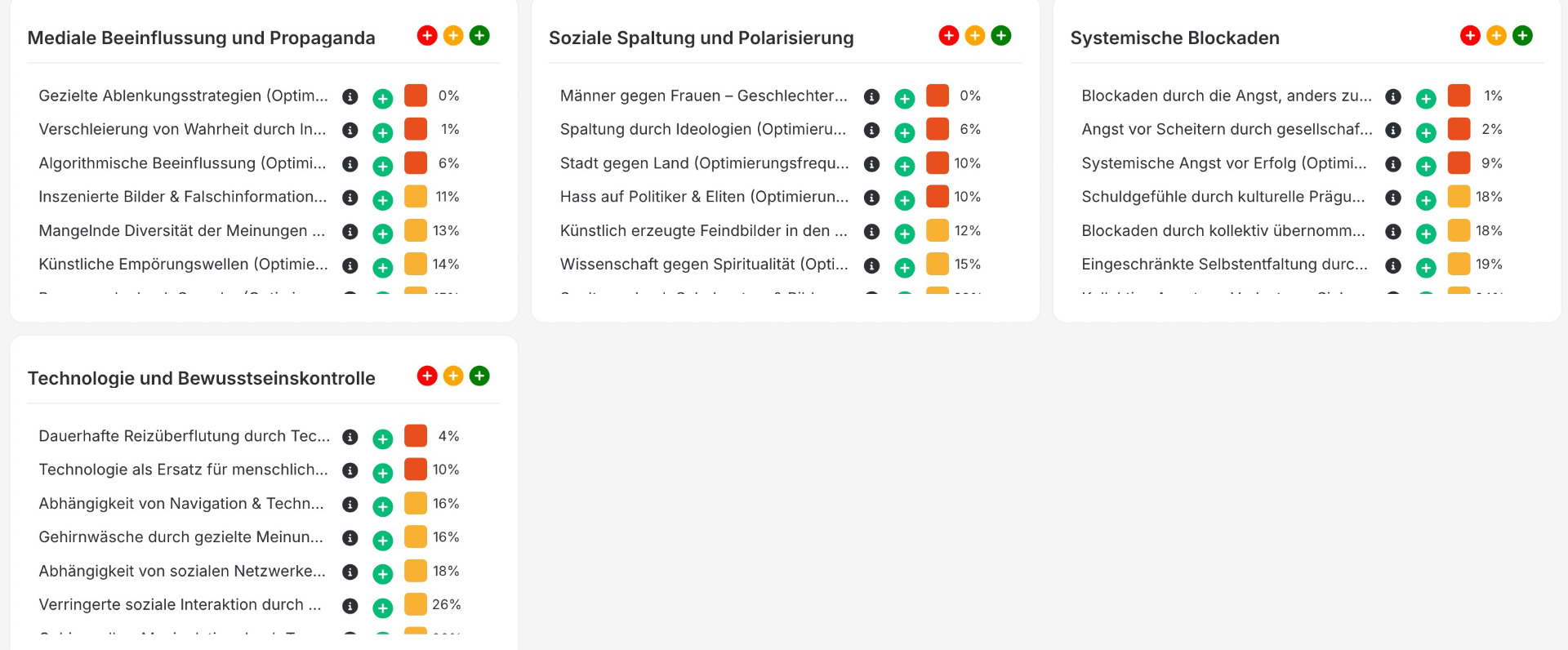
Task: Click Technologie als Ersatz für menschlich item
Action: pyautogui.click(x=183, y=470)
